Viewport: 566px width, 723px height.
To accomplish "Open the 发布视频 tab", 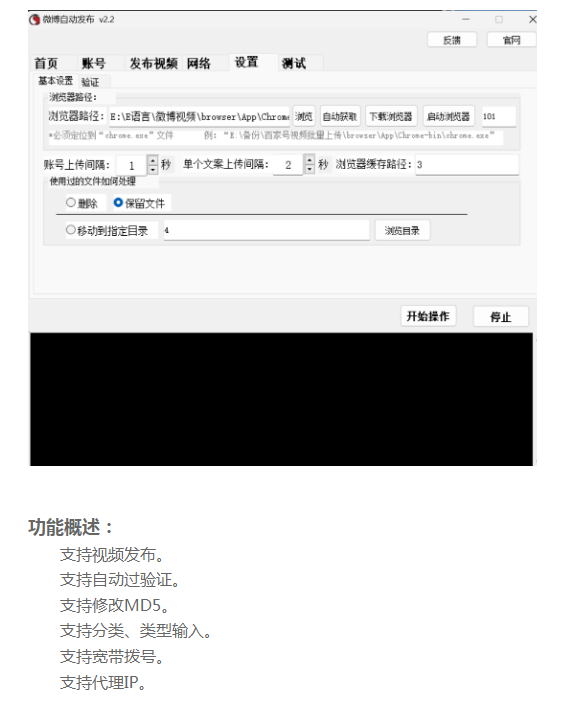I will pos(153,63).
